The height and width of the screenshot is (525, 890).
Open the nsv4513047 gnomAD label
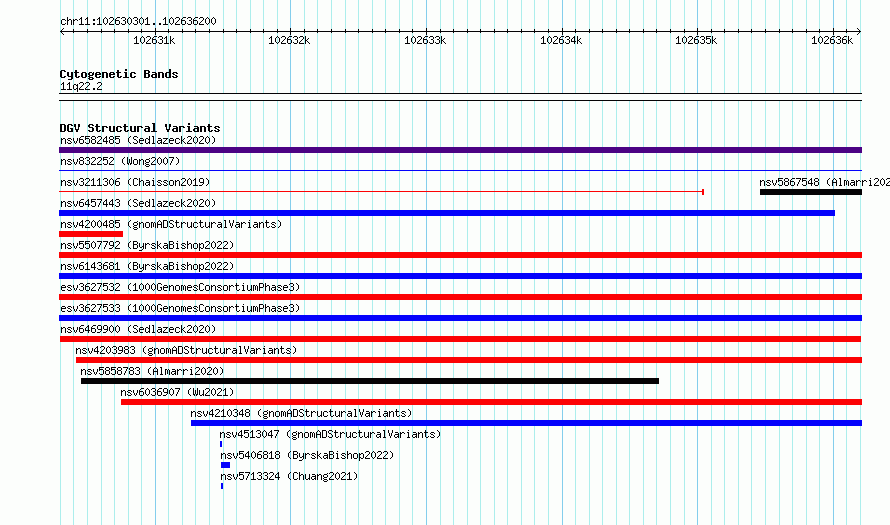click(x=330, y=434)
